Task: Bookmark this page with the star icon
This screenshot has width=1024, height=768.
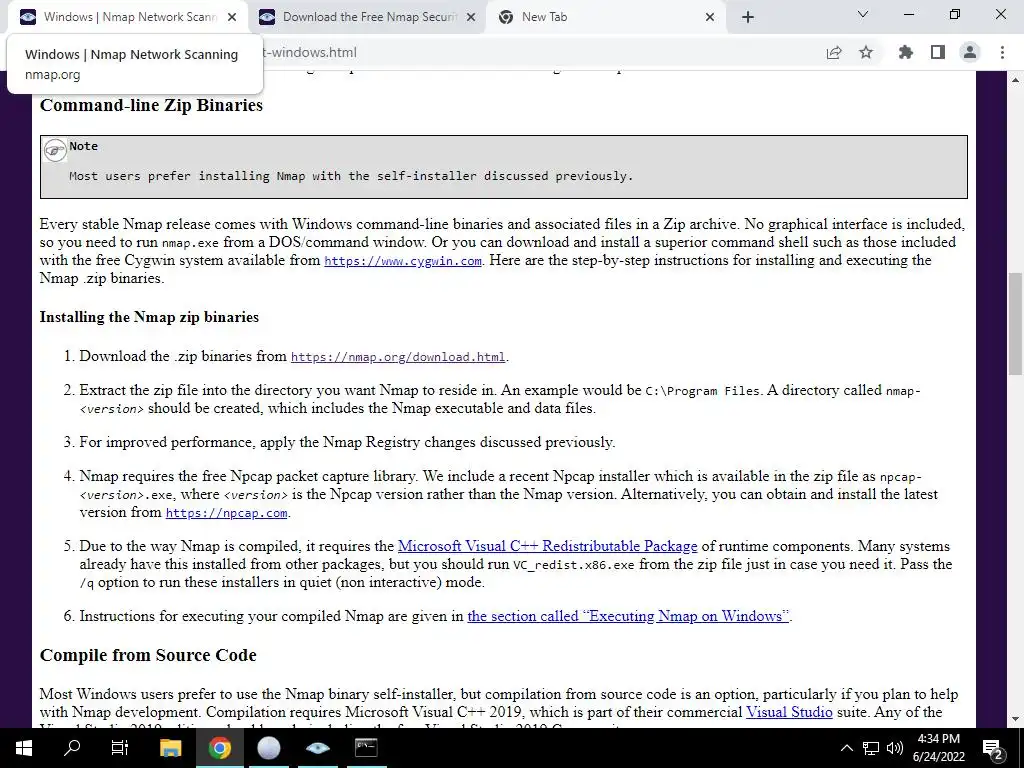Action: [x=866, y=52]
